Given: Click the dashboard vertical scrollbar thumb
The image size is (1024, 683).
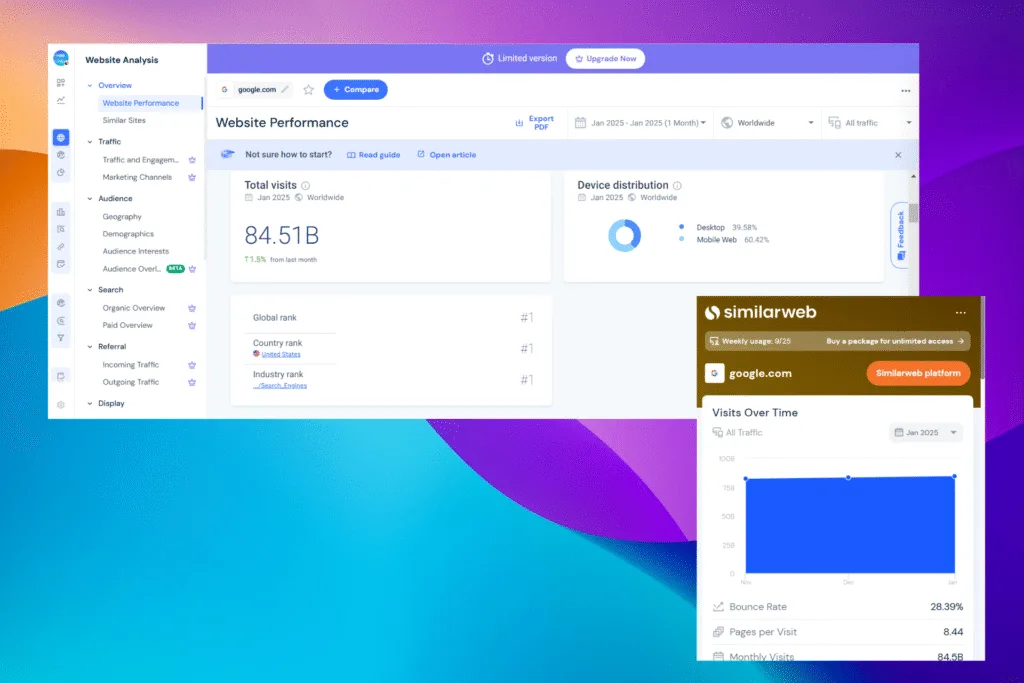Looking at the screenshot, I should [913, 213].
